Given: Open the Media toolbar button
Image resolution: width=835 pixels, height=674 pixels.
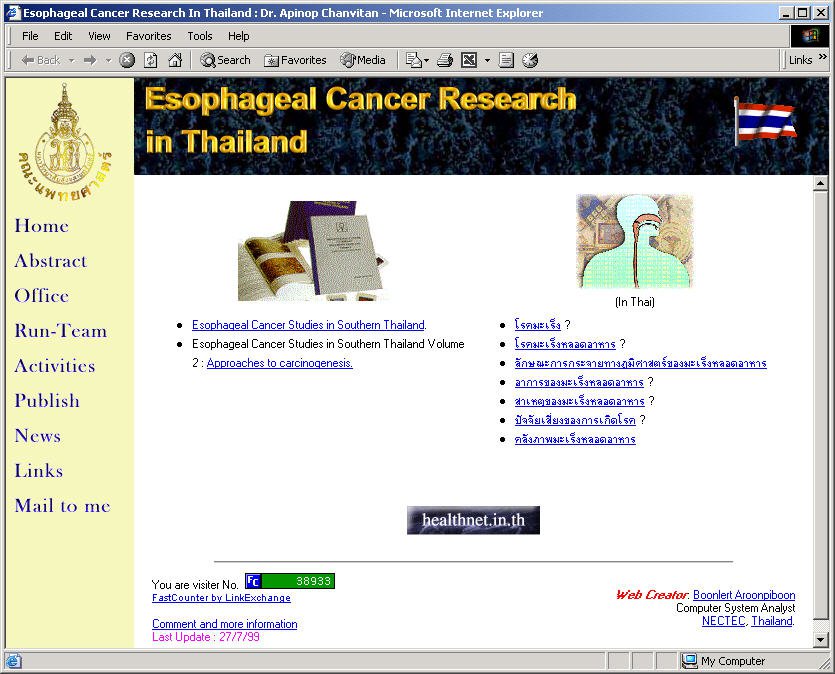Looking at the screenshot, I should [x=362, y=60].
